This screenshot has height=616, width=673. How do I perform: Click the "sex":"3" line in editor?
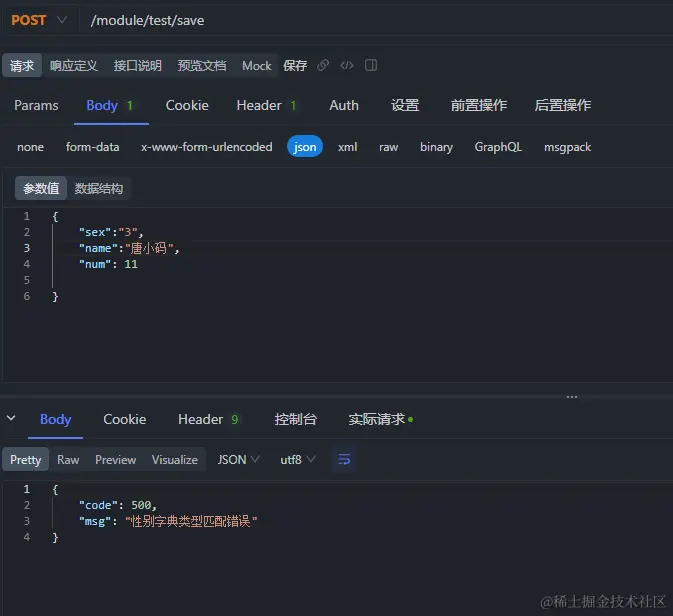[x=110, y=232]
